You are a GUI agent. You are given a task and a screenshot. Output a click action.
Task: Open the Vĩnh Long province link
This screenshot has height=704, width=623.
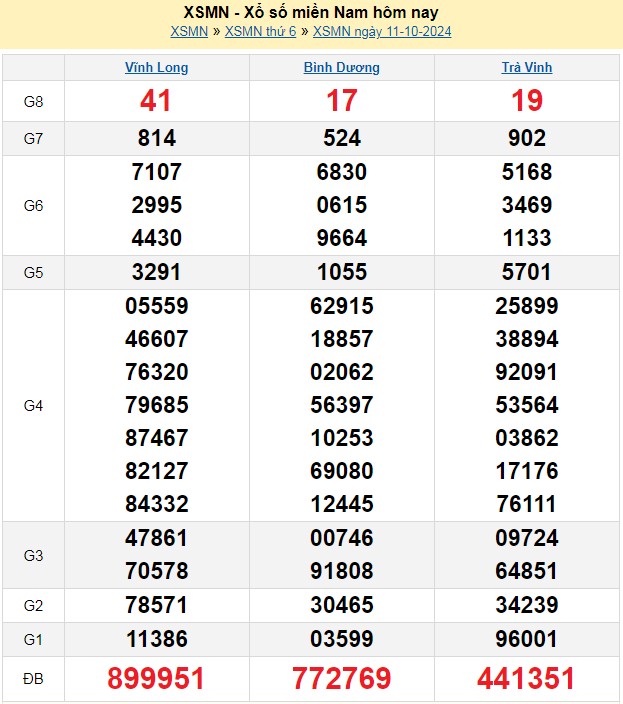(x=156, y=68)
